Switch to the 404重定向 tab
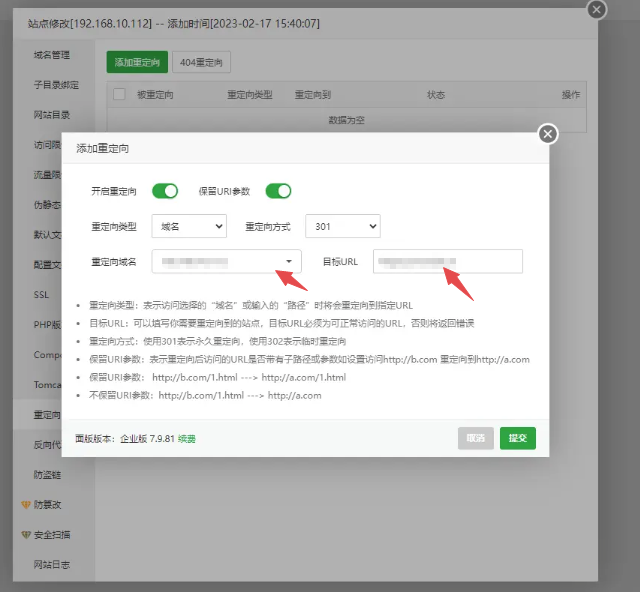This screenshot has height=592, width=640. pyautogui.click(x=201, y=62)
